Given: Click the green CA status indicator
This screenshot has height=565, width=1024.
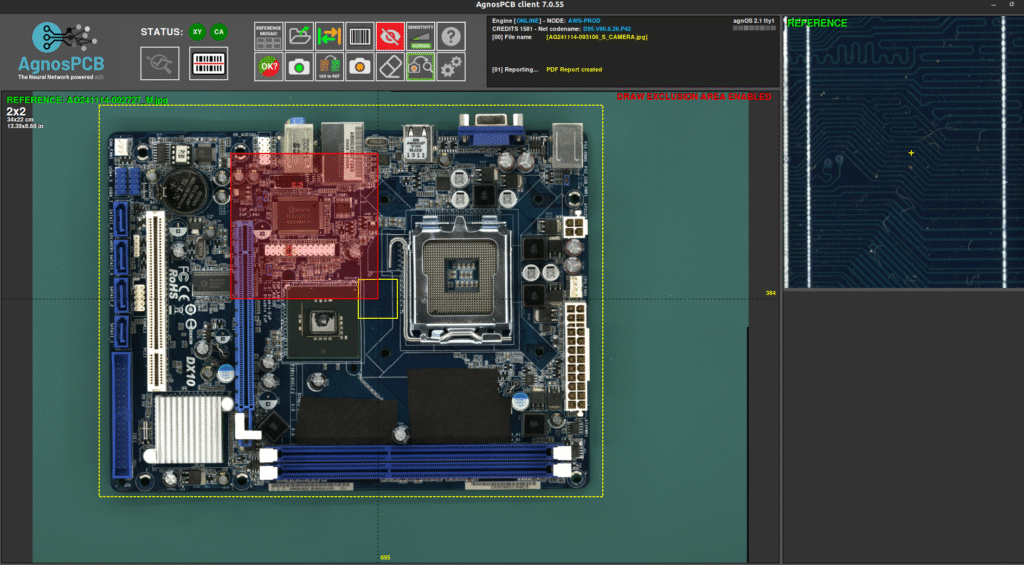Looking at the screenshot, I should tap(218, 32).
